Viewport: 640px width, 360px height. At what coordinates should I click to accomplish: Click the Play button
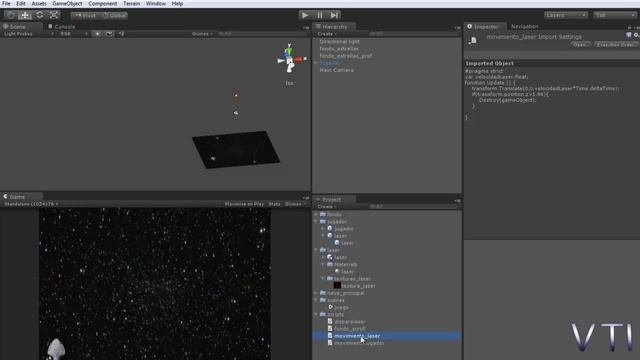click(x=305, y=16)
